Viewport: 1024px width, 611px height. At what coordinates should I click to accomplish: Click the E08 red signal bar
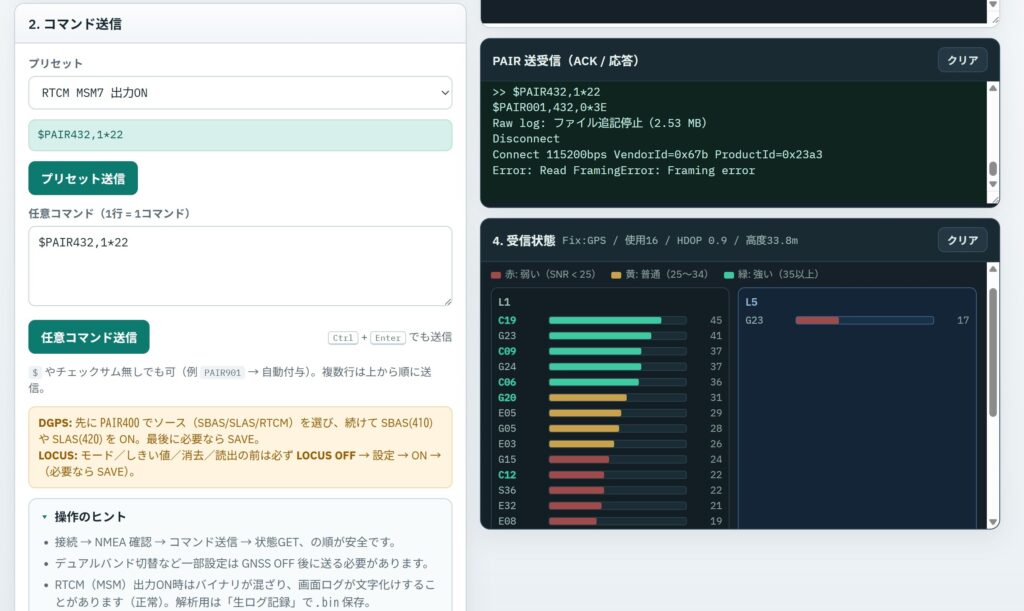click(x=617, y=521)
